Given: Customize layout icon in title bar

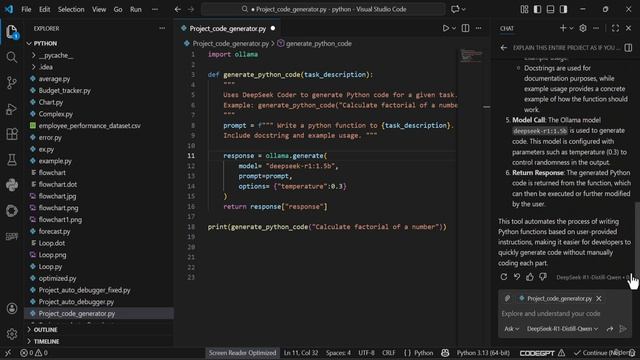Looking at the screenshot, I should point(524,9).
